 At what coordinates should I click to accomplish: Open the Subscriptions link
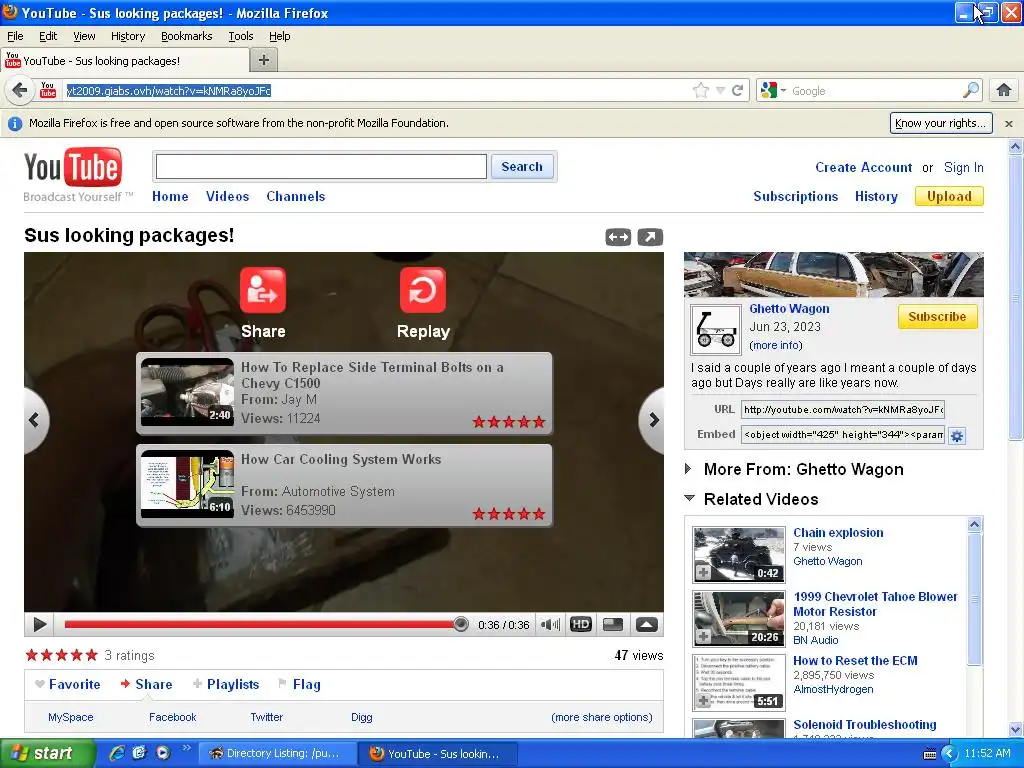tap(795, 196)
